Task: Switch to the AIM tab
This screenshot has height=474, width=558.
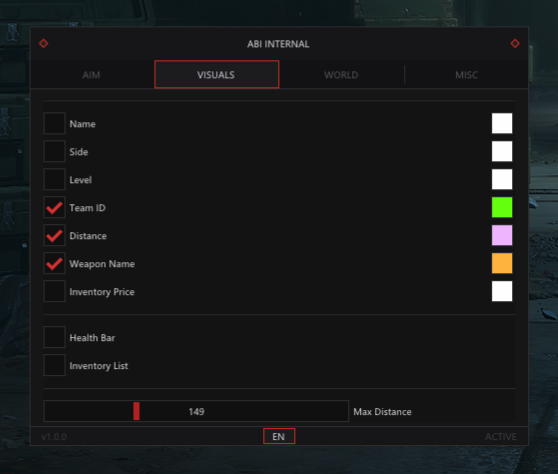Action: click(x=91, y=75)
